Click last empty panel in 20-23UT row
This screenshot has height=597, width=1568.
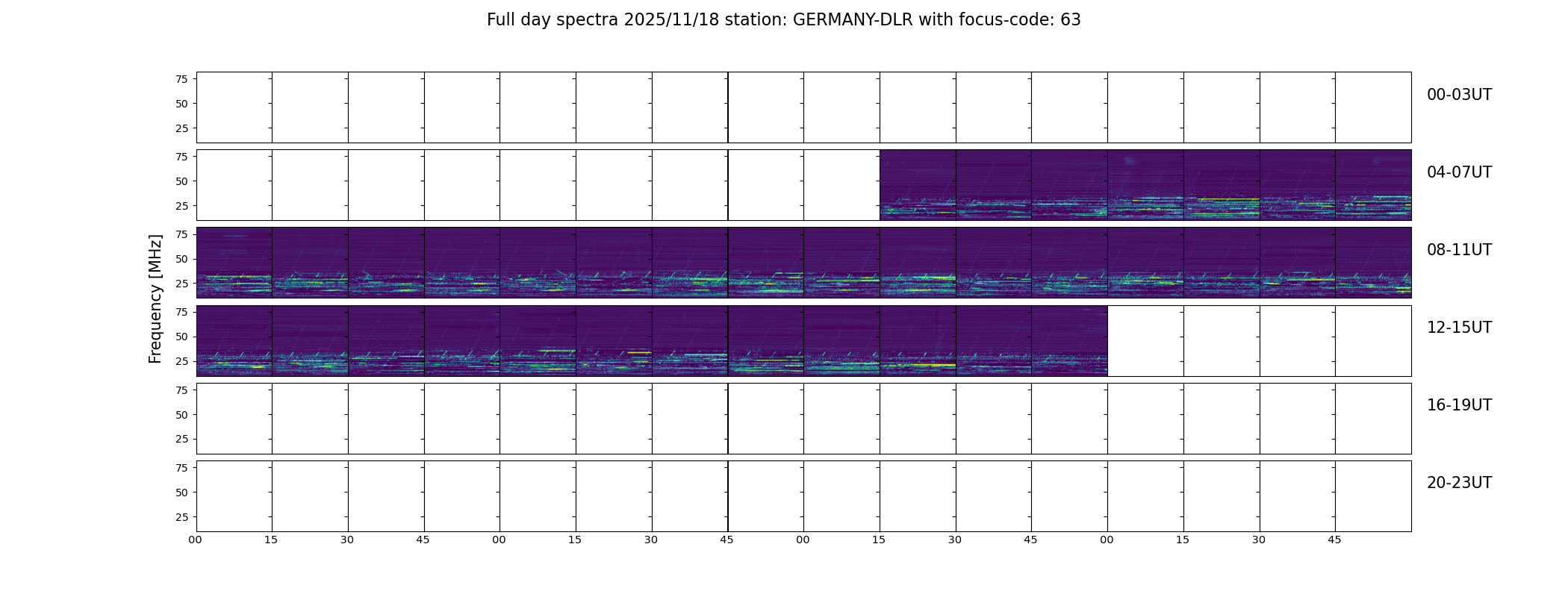(x=1373, y=496)
